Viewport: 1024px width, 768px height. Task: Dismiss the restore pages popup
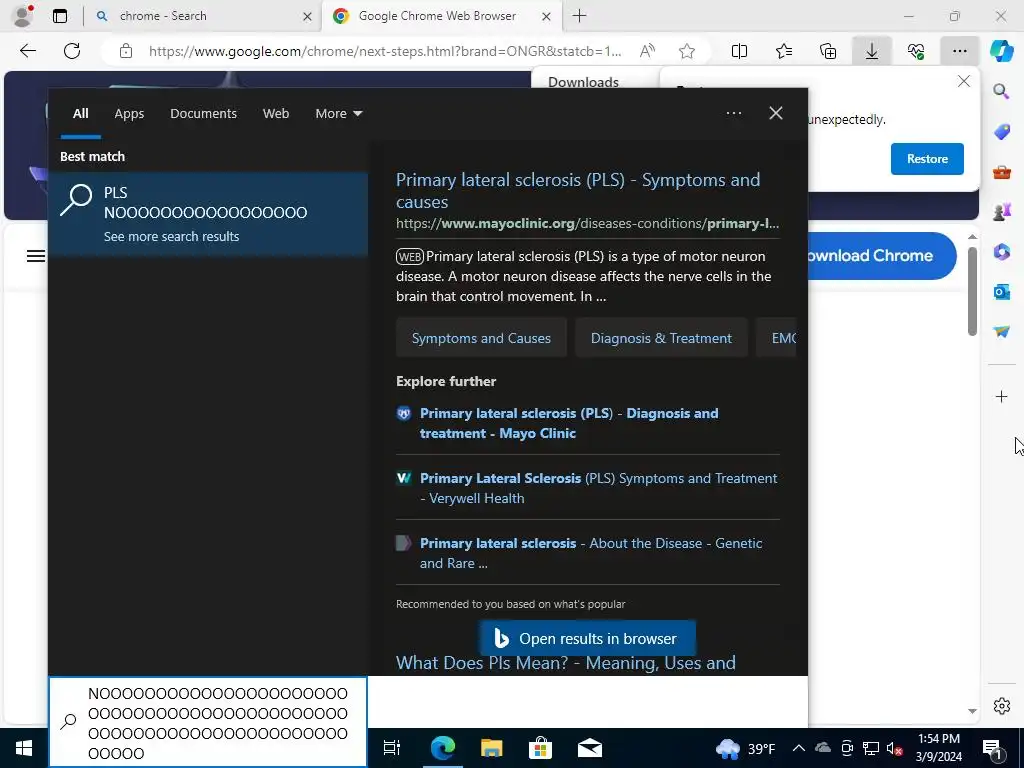coord(964,81)
